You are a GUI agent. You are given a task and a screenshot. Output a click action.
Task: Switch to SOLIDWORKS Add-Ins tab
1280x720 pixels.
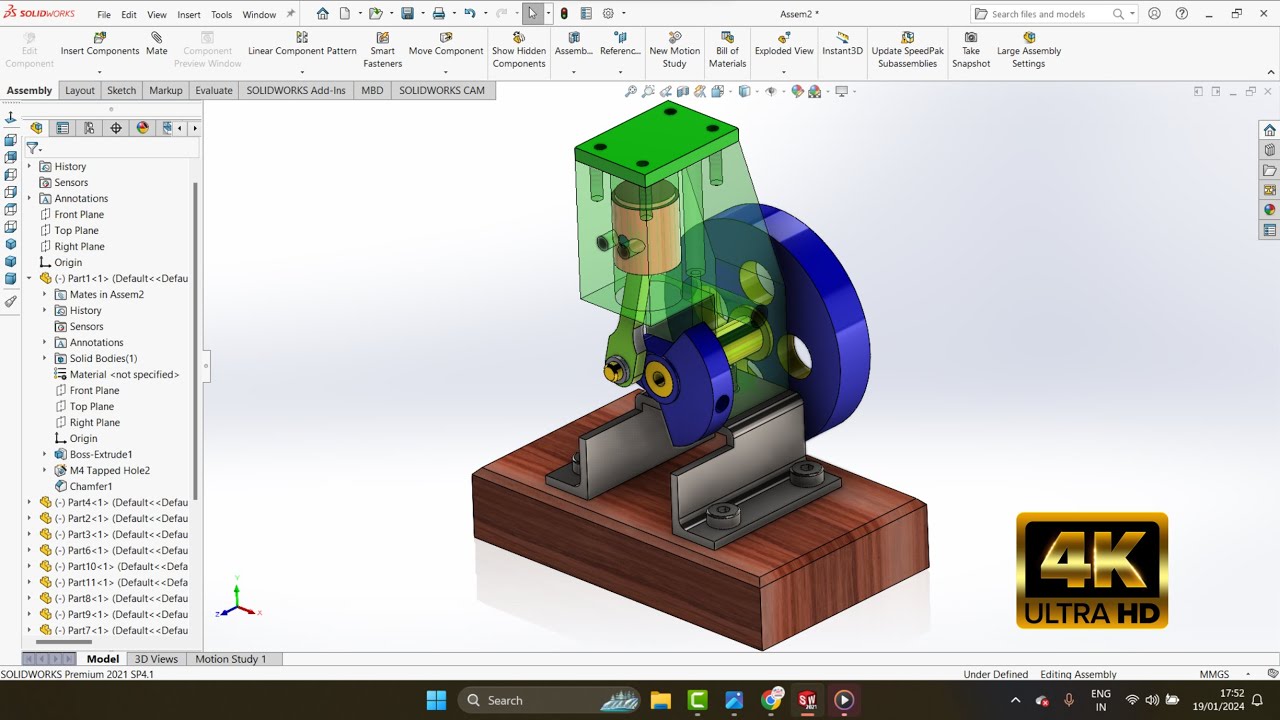point(296,90)
